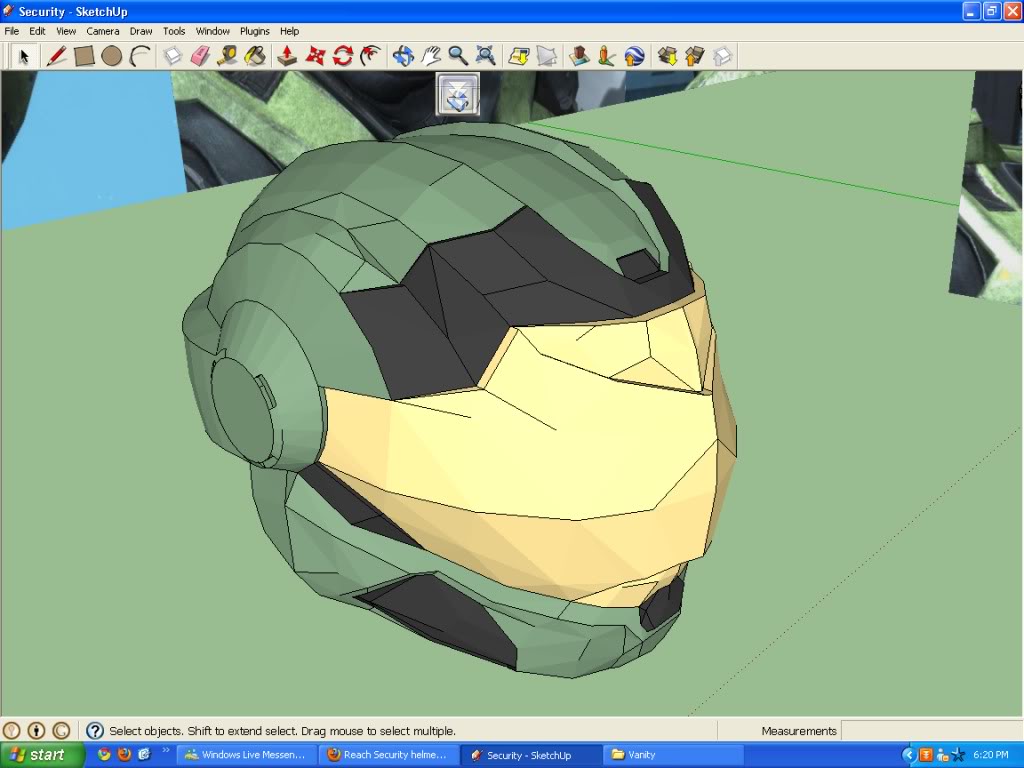The image size is (1024, 768).
Task: Launch Firefox from the quick launch bar
Action: (x=124, y=755)
